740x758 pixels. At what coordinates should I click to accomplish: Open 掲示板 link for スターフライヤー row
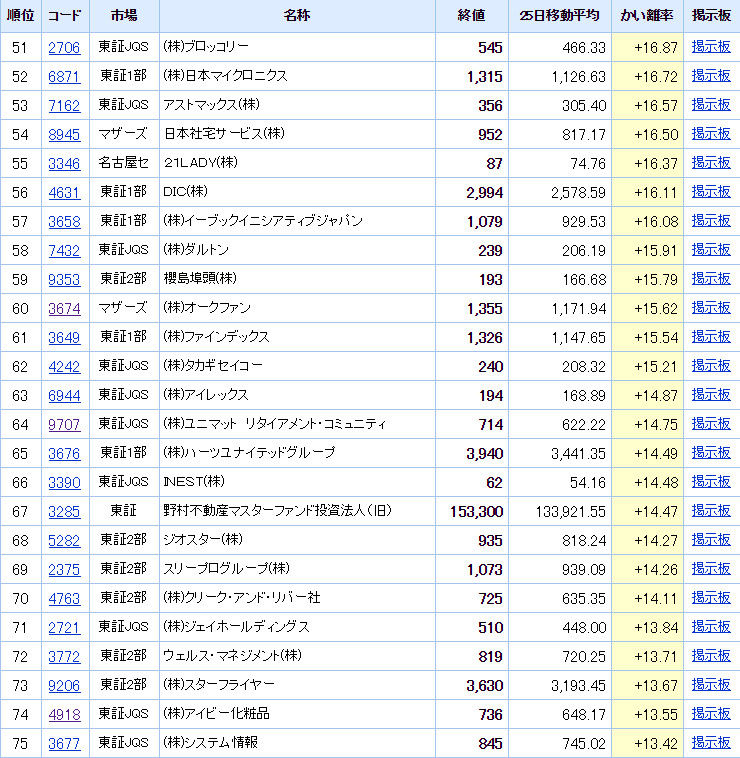(711, 685)
